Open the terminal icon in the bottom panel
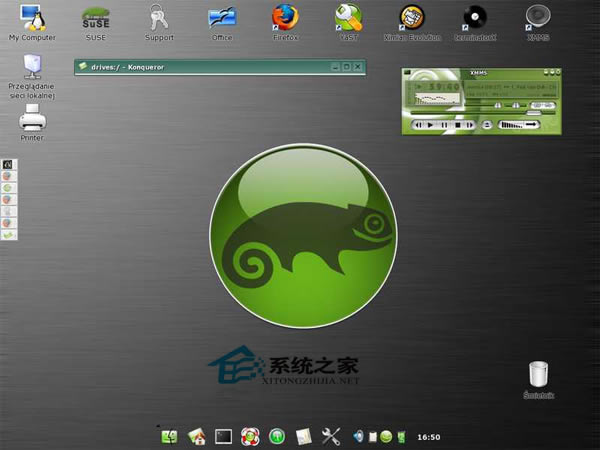The image size is (600, 450). pyautogui.click(x=224, y=436)
